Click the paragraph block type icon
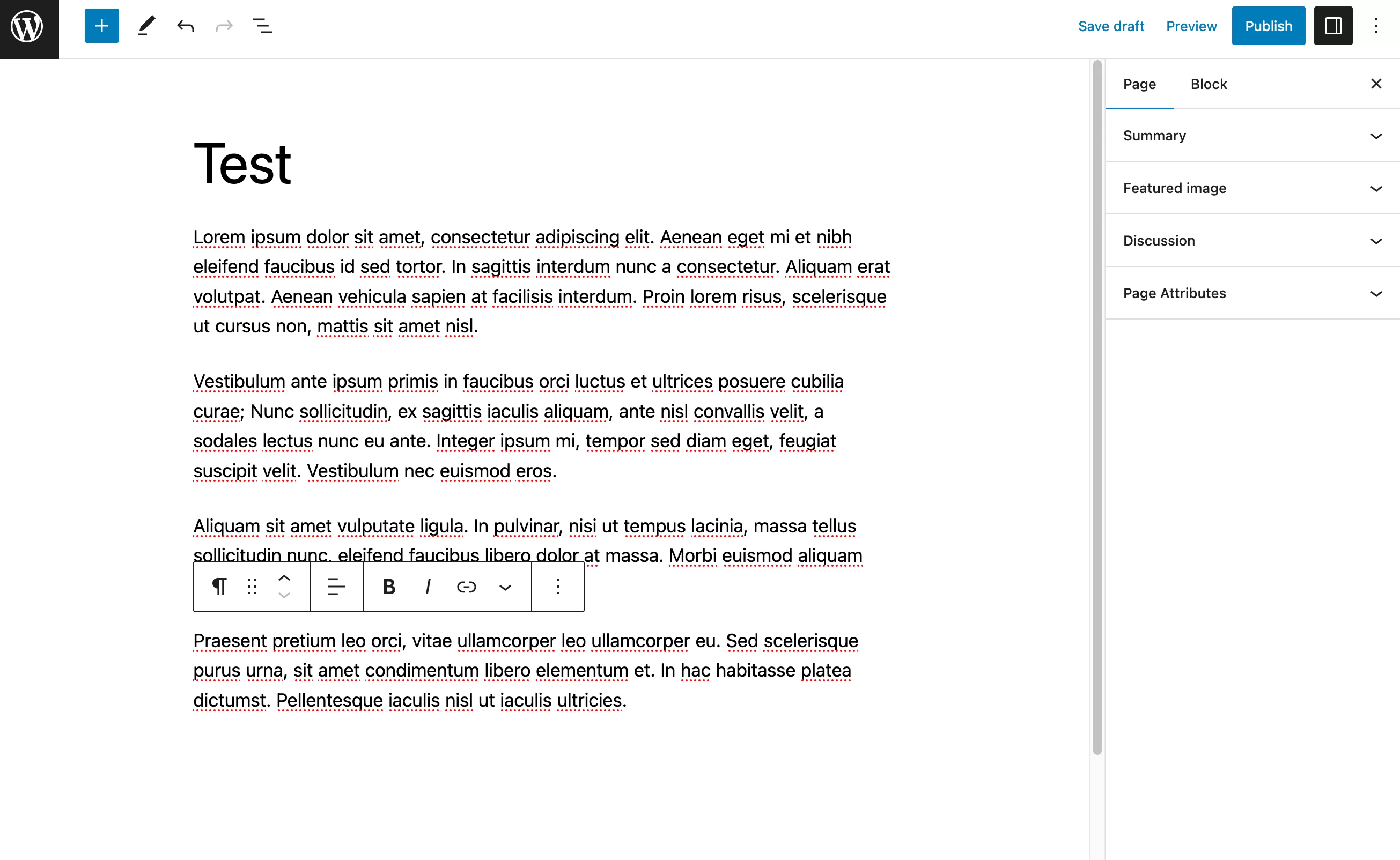Image resolution: width=1400 pixels, height=860 pixels. point(217,587)
